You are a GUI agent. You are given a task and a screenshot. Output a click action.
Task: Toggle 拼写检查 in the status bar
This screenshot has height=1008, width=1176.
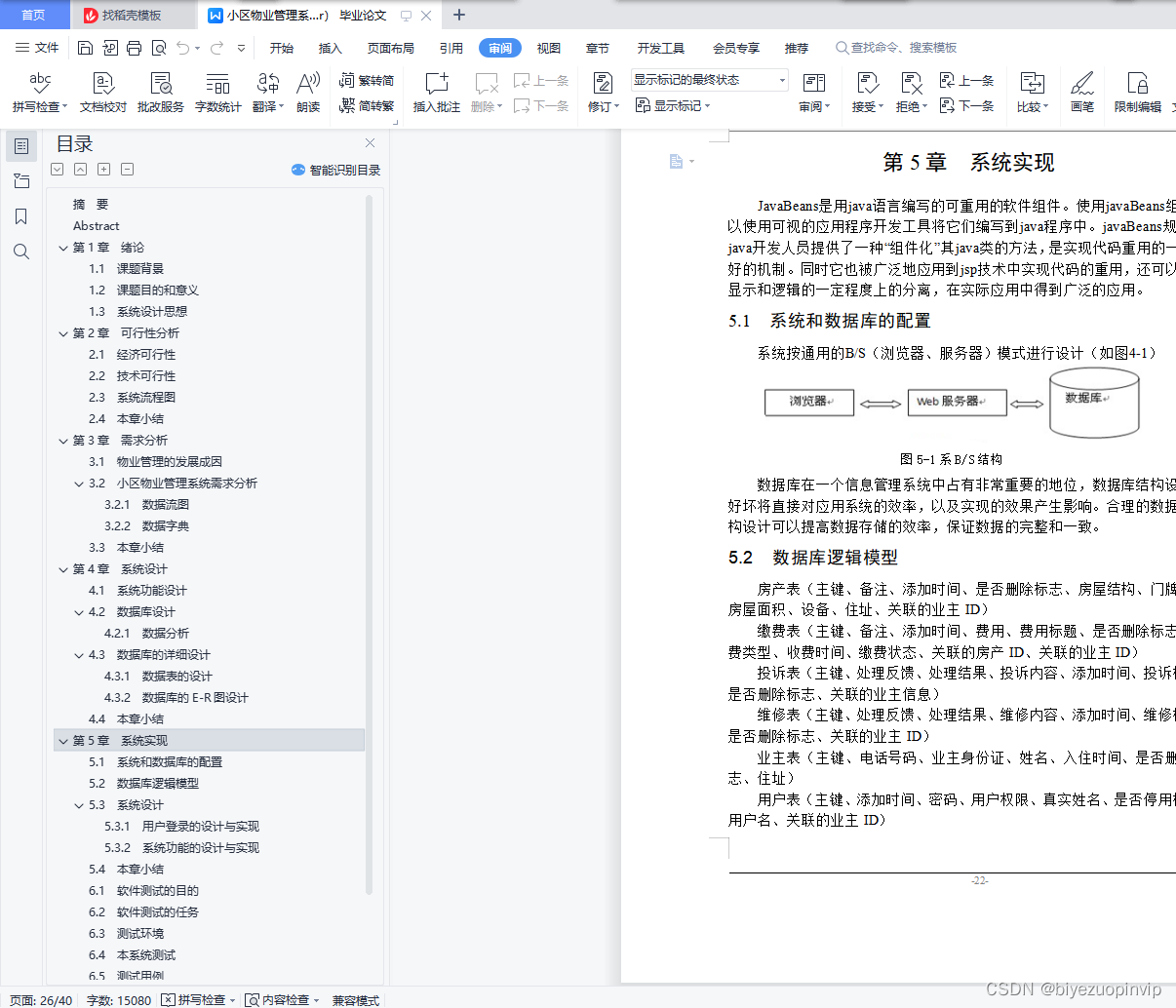(198, 999)
